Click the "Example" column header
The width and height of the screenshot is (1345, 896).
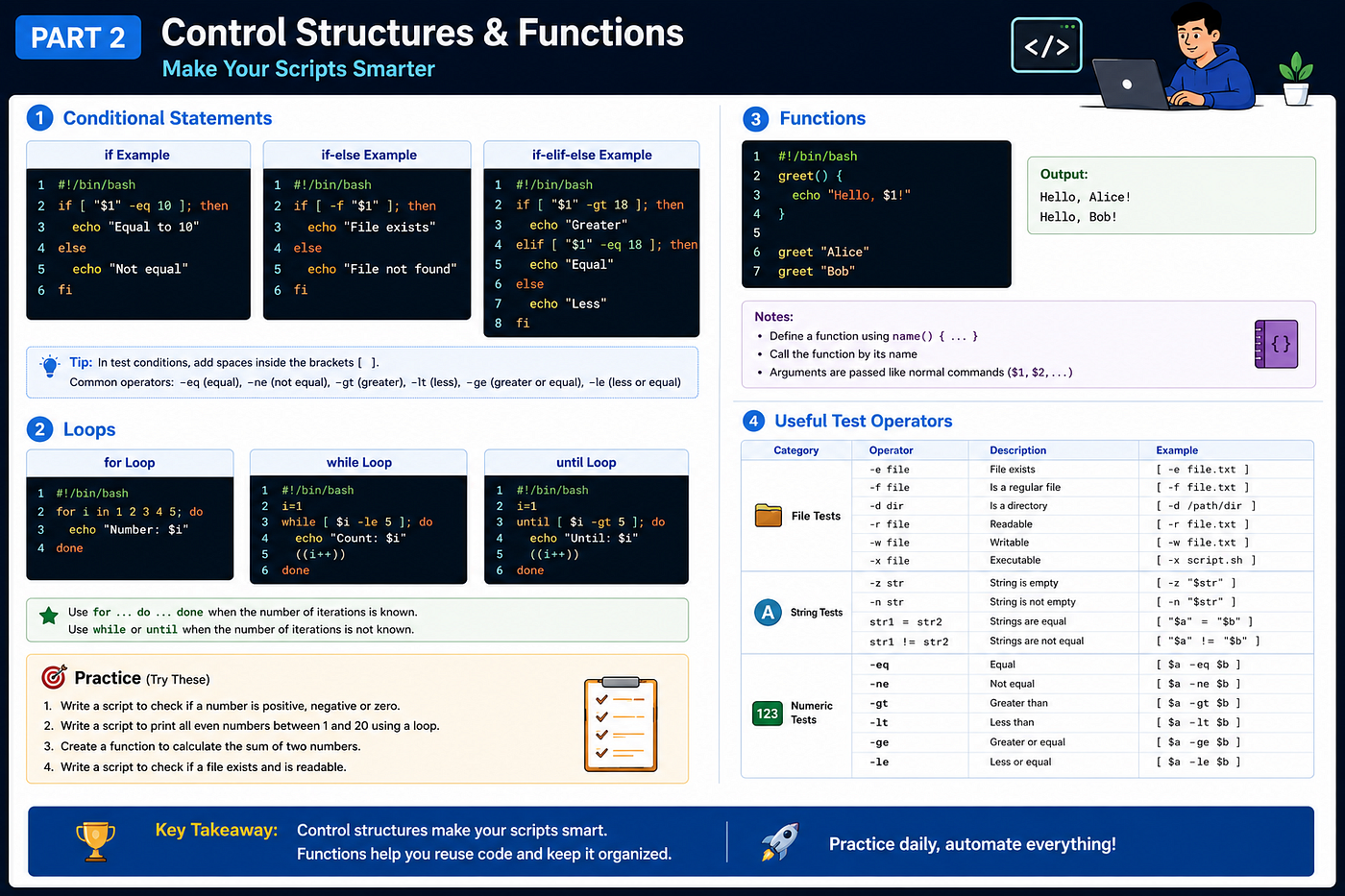(x=1178, y=450)
